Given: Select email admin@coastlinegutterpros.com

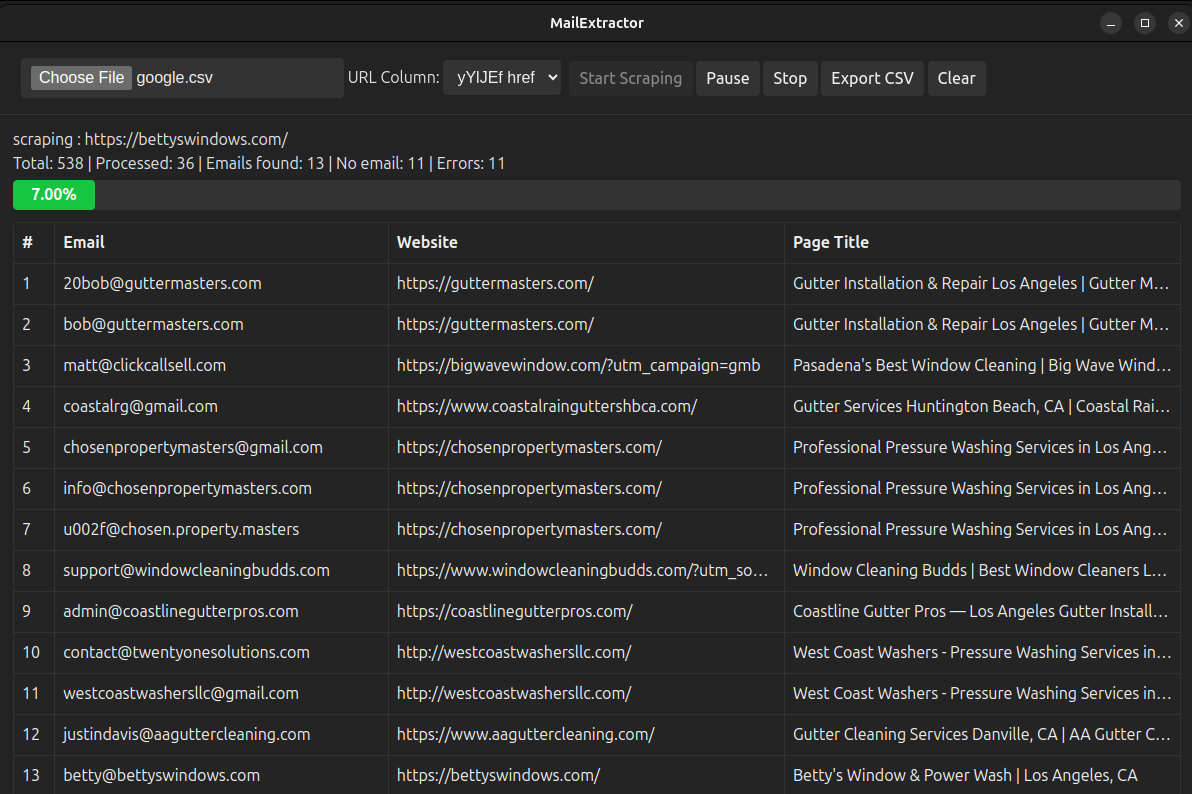Looking at the screenshot, I should [181, 612].
